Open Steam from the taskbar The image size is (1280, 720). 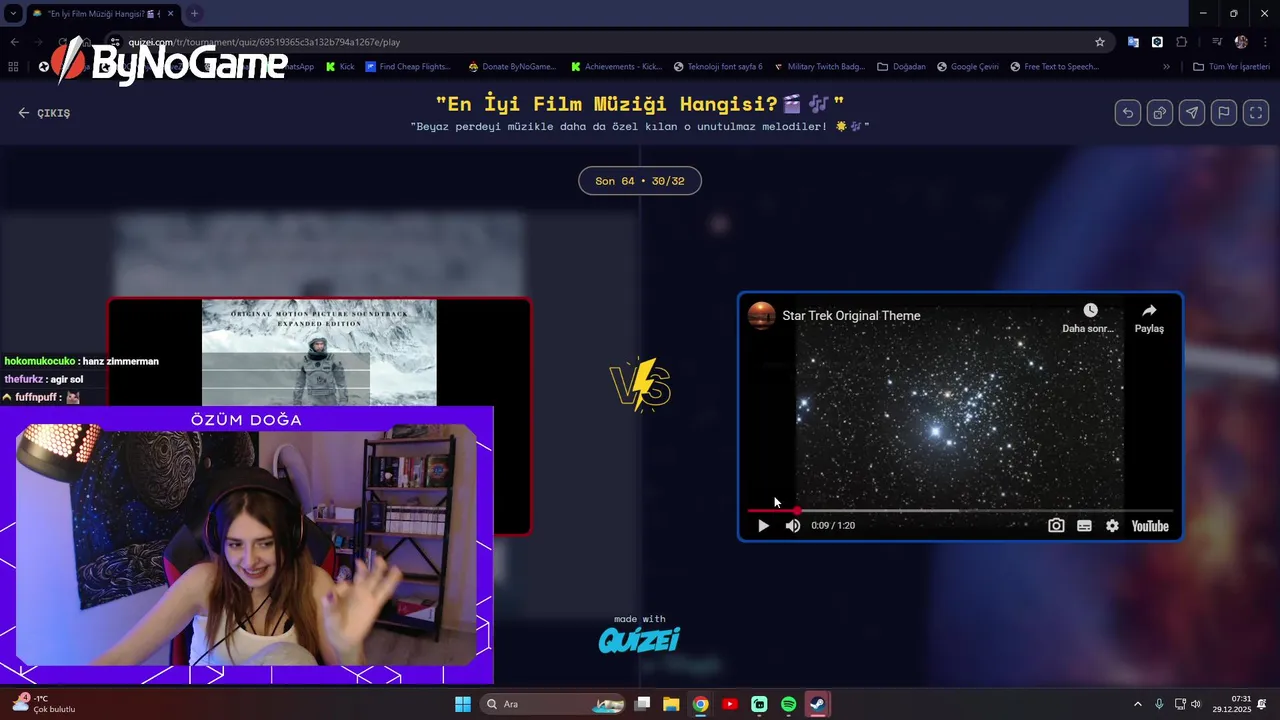coord(817,704)
